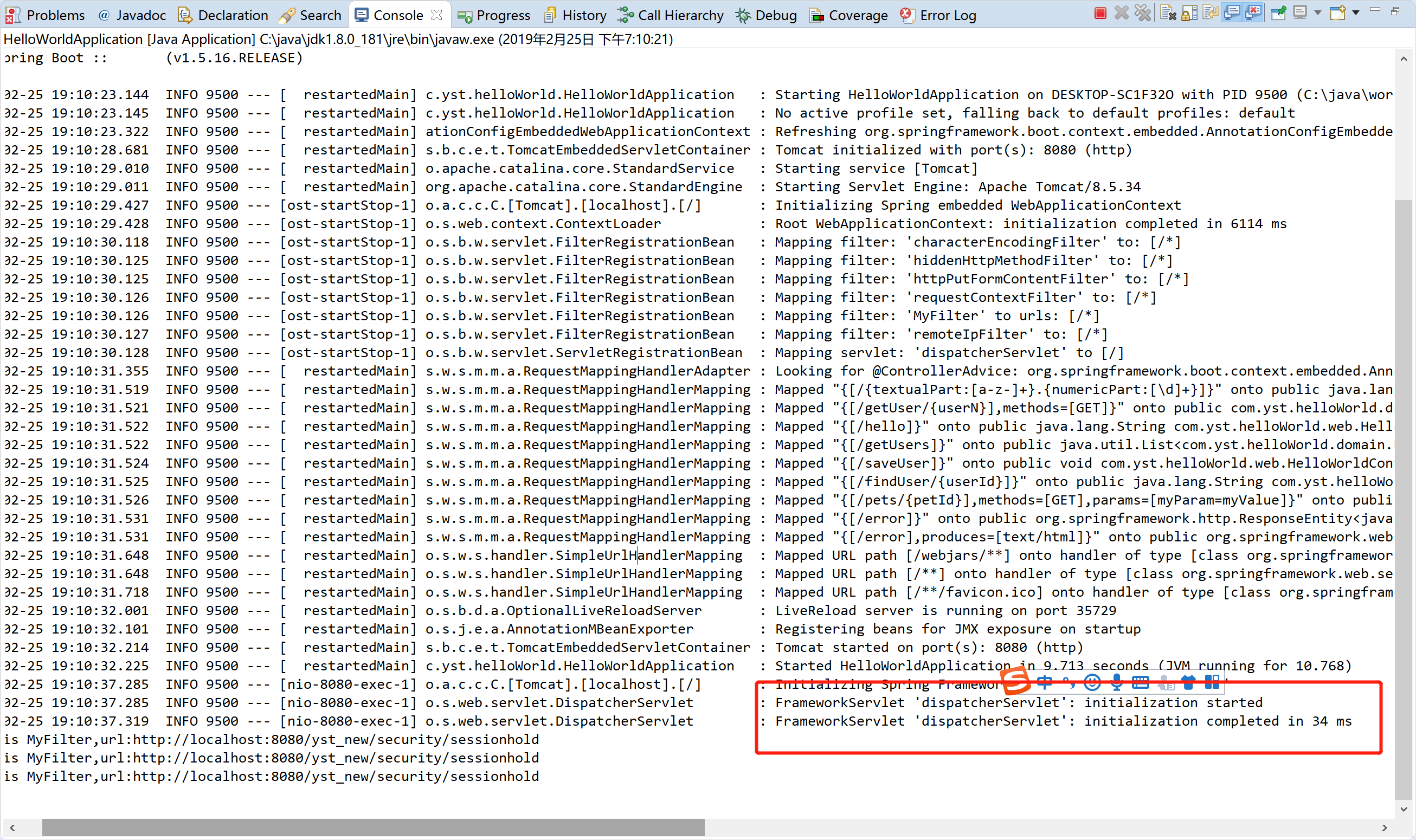
Task: Click the Remove All Terminated Launches icon
Action: coord(1143,13)
